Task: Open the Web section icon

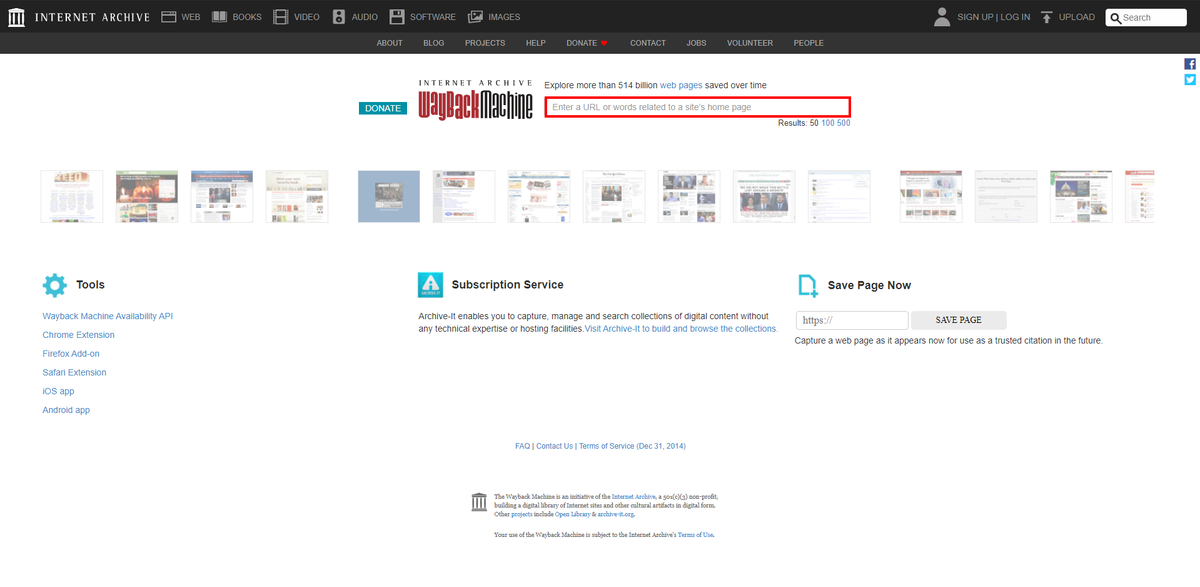Action: [169, 17]
